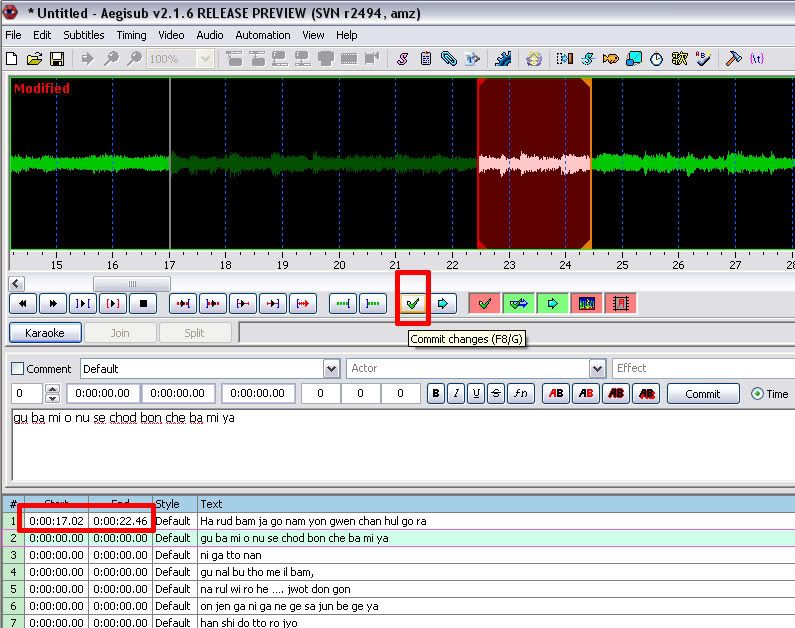Click the Commit changes green checkmark icon
The height and width of the screenshot is (628, 795).
(413, 303)
